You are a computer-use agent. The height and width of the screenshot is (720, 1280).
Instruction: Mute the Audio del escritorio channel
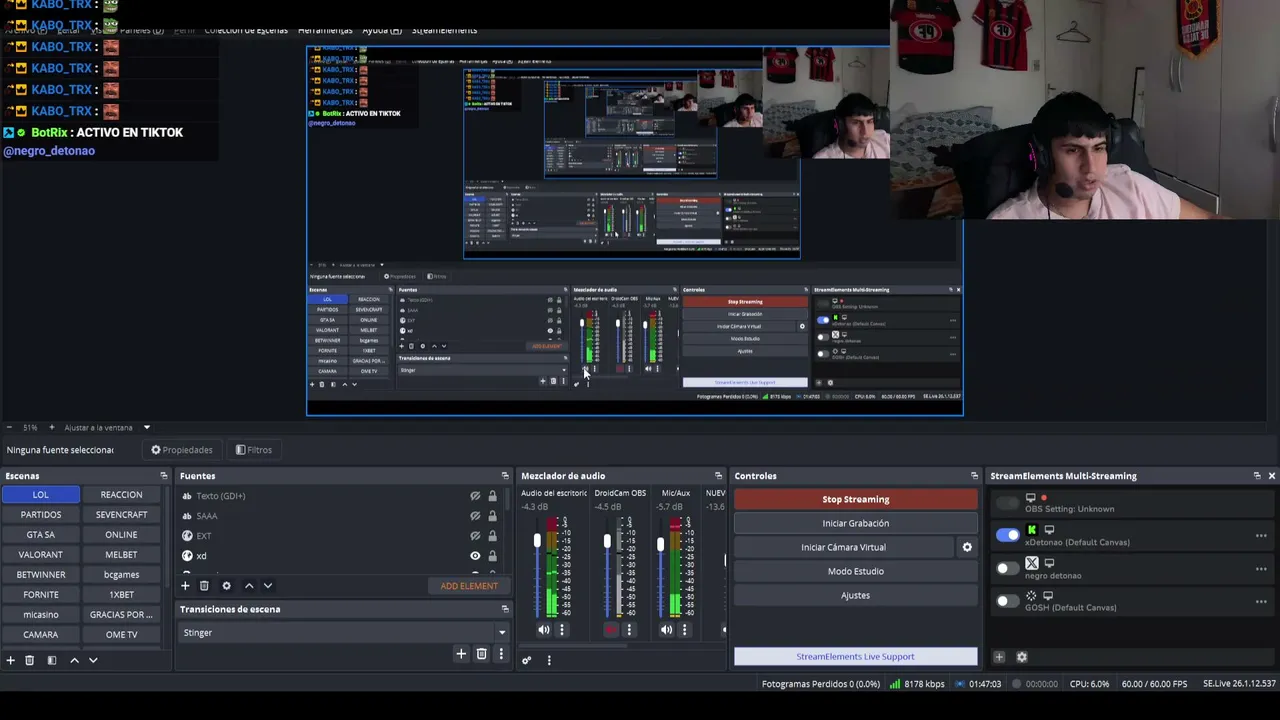tap(543, 630)
